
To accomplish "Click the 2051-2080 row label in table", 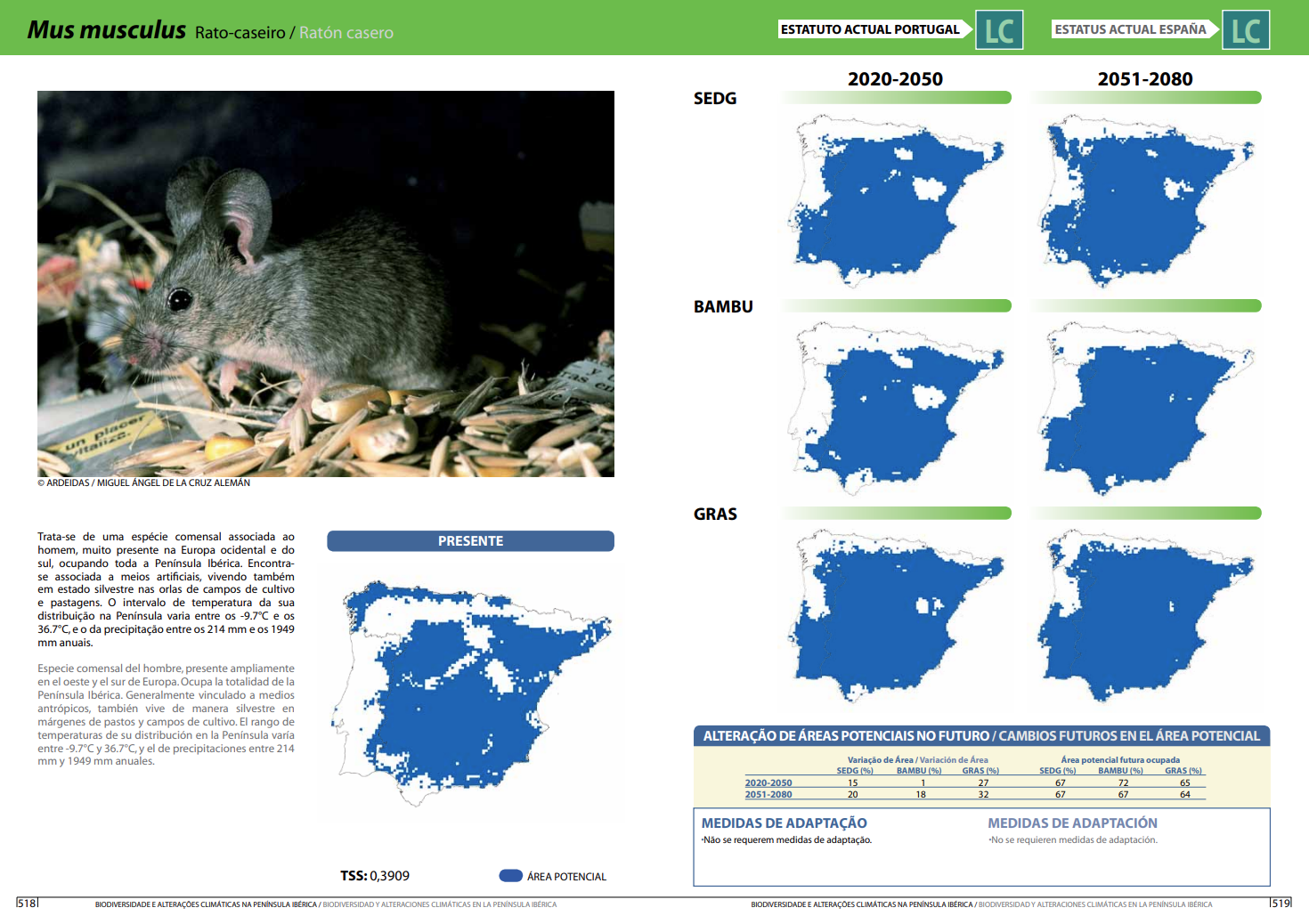I will (x=768, y=795).
